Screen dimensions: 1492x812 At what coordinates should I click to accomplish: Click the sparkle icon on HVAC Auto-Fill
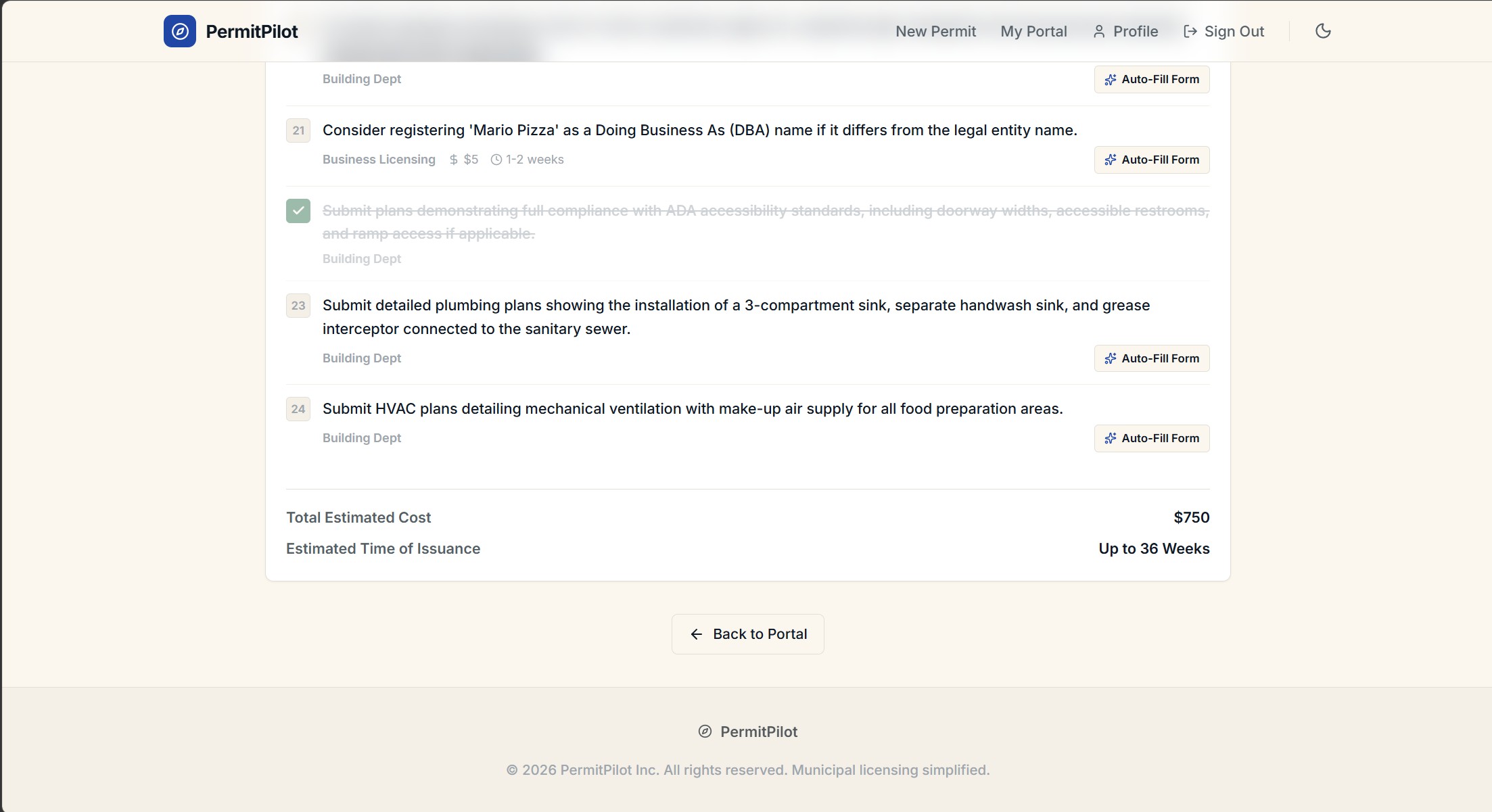(x=1110, y=439)
